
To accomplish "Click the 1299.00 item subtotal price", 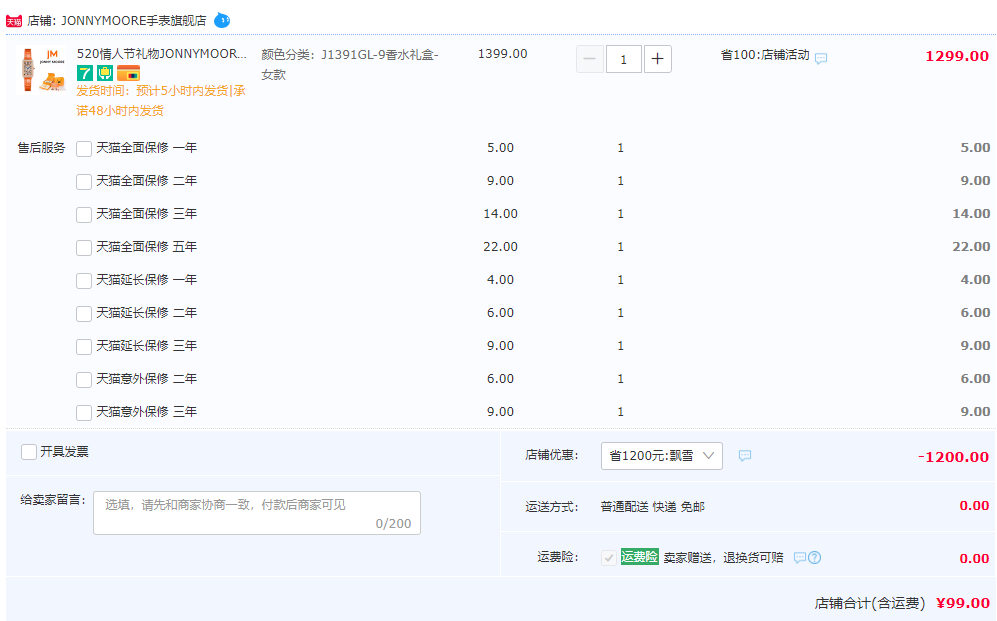I will coord(957,56).
